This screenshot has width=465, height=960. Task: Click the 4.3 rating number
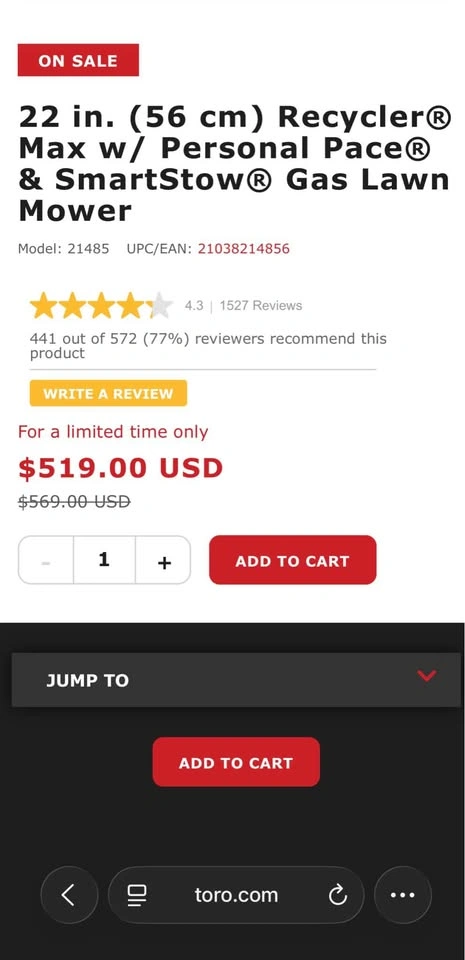(194, 306)
